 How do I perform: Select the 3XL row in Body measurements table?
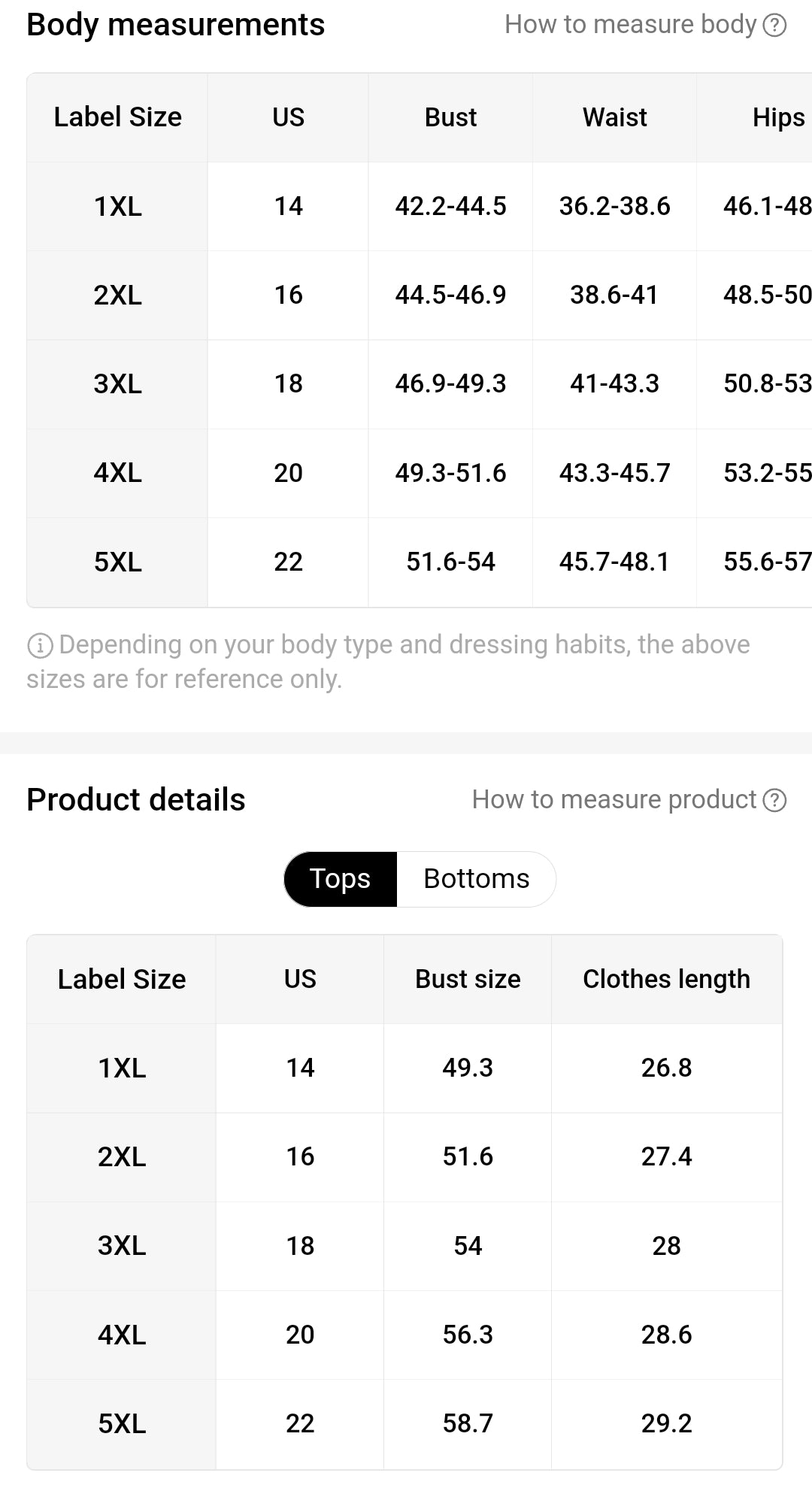click(x=118, y=383)
